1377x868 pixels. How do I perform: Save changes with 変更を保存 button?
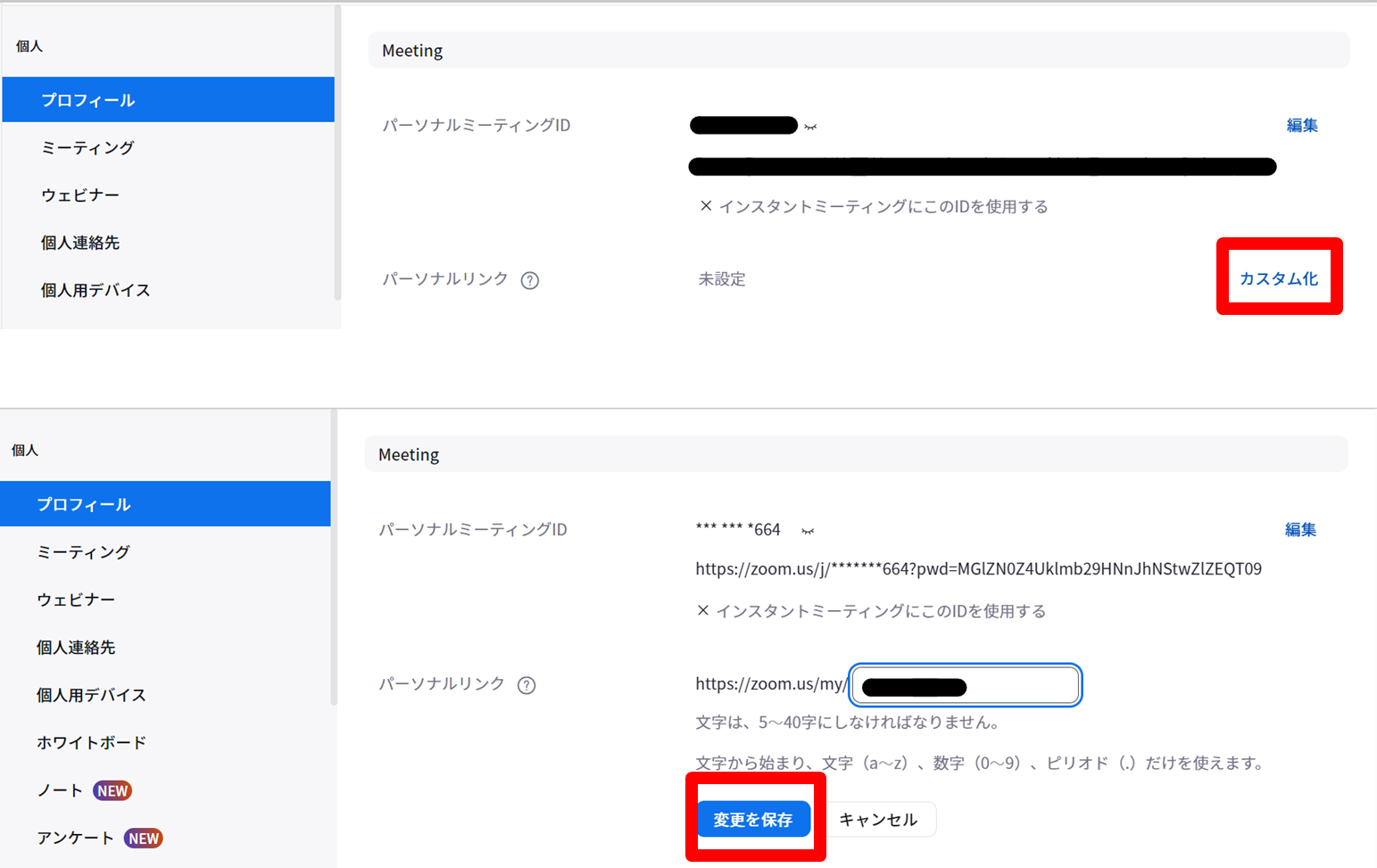753,819
